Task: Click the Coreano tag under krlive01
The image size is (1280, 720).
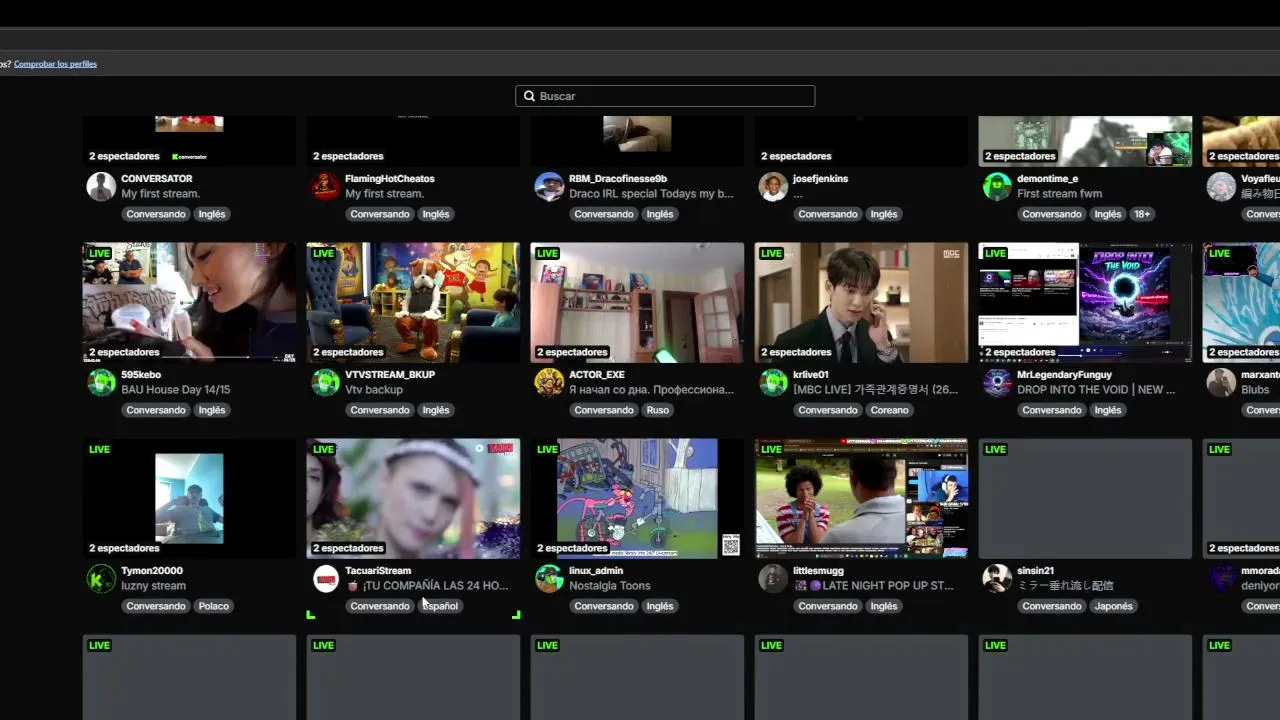Action: 889,410
